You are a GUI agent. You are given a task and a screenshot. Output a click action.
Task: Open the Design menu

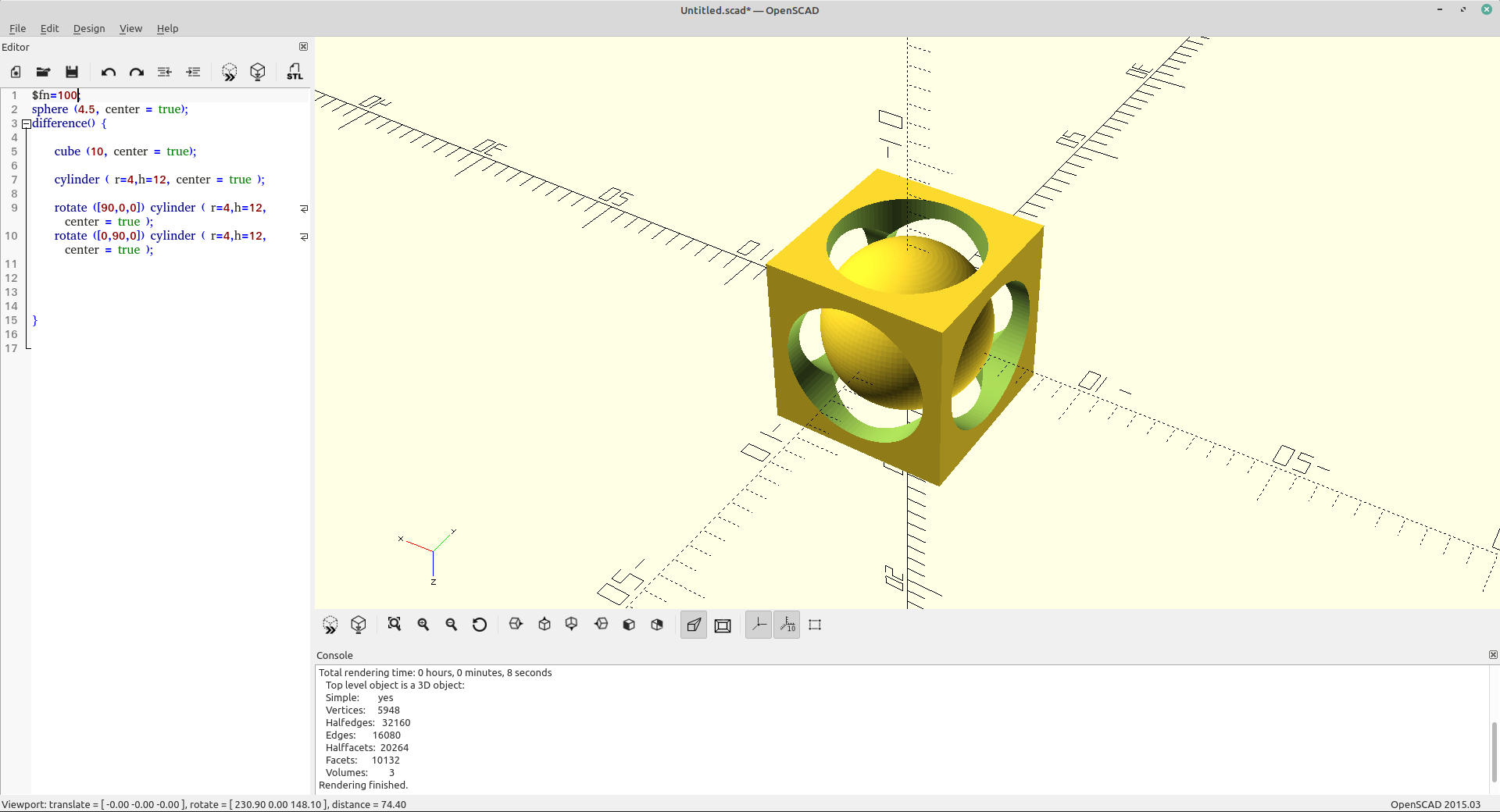[89, 28]
